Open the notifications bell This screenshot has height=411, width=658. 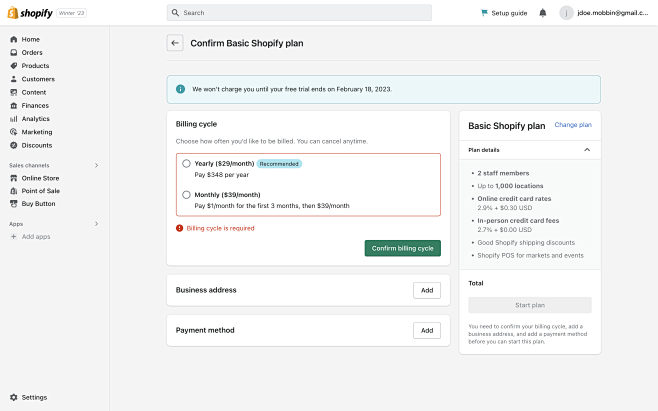click(x=543, y=13)
